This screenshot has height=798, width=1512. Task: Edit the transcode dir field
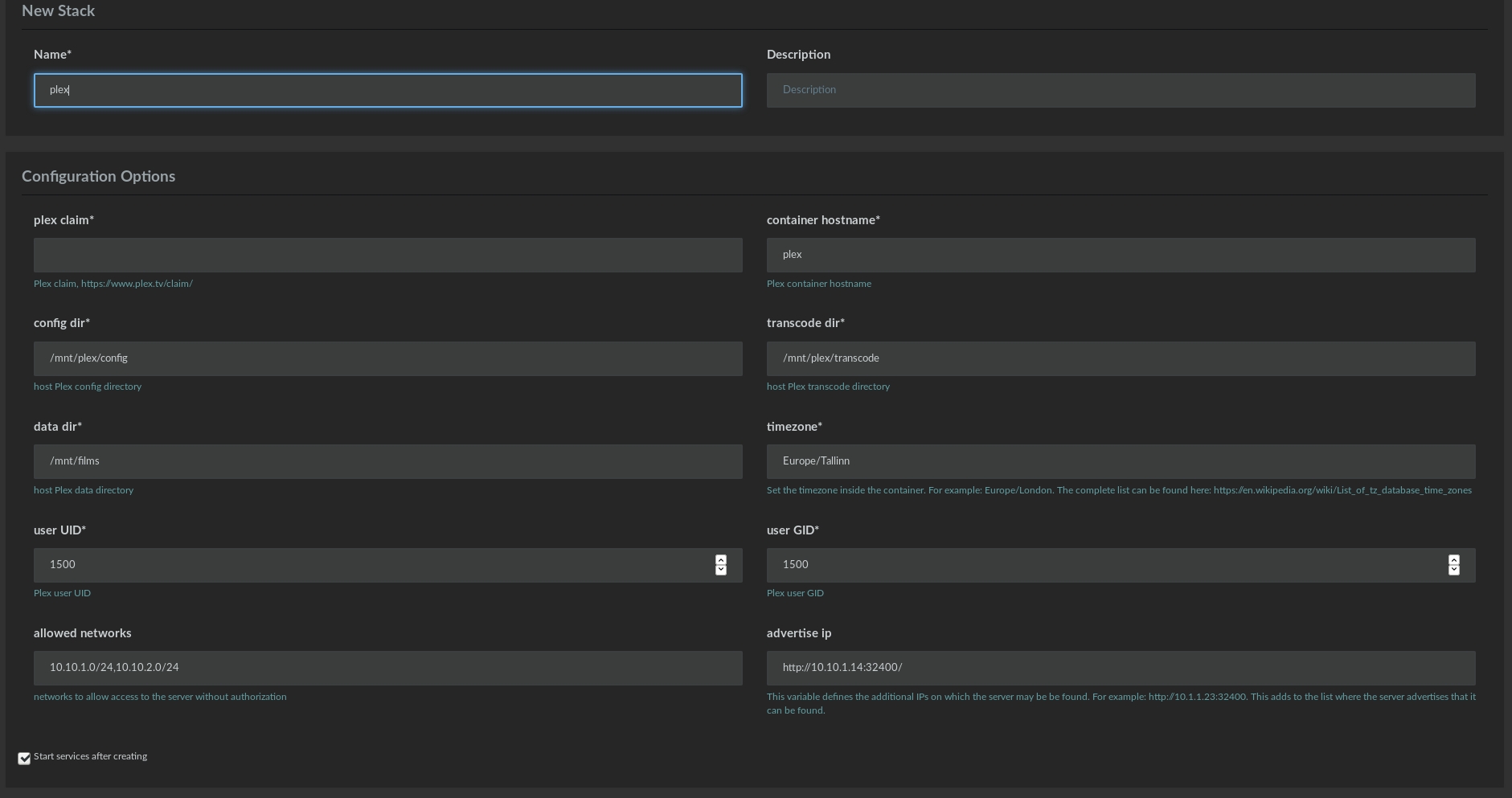click(1121, 358)
